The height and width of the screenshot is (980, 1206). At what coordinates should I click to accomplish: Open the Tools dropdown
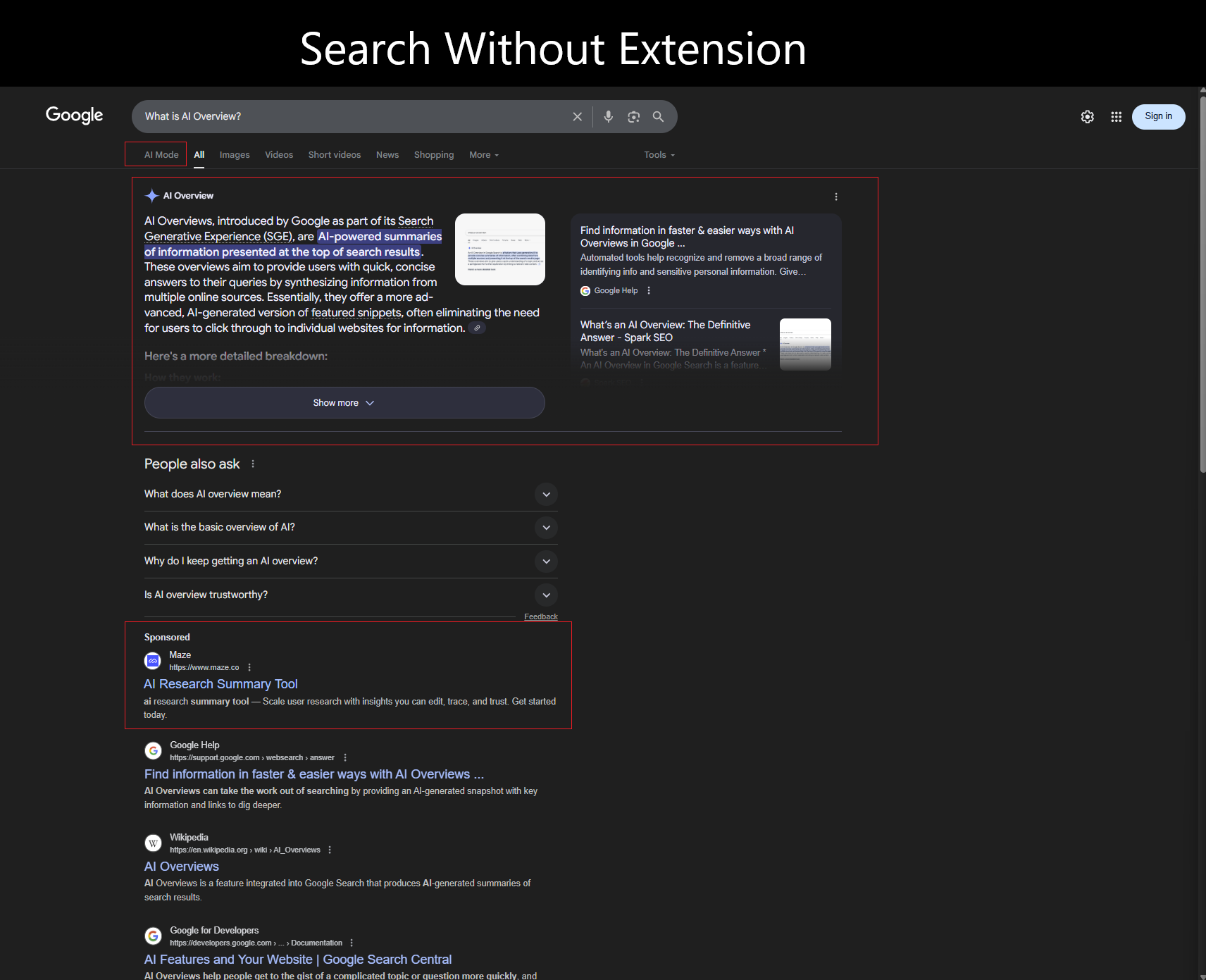point(659,155)
